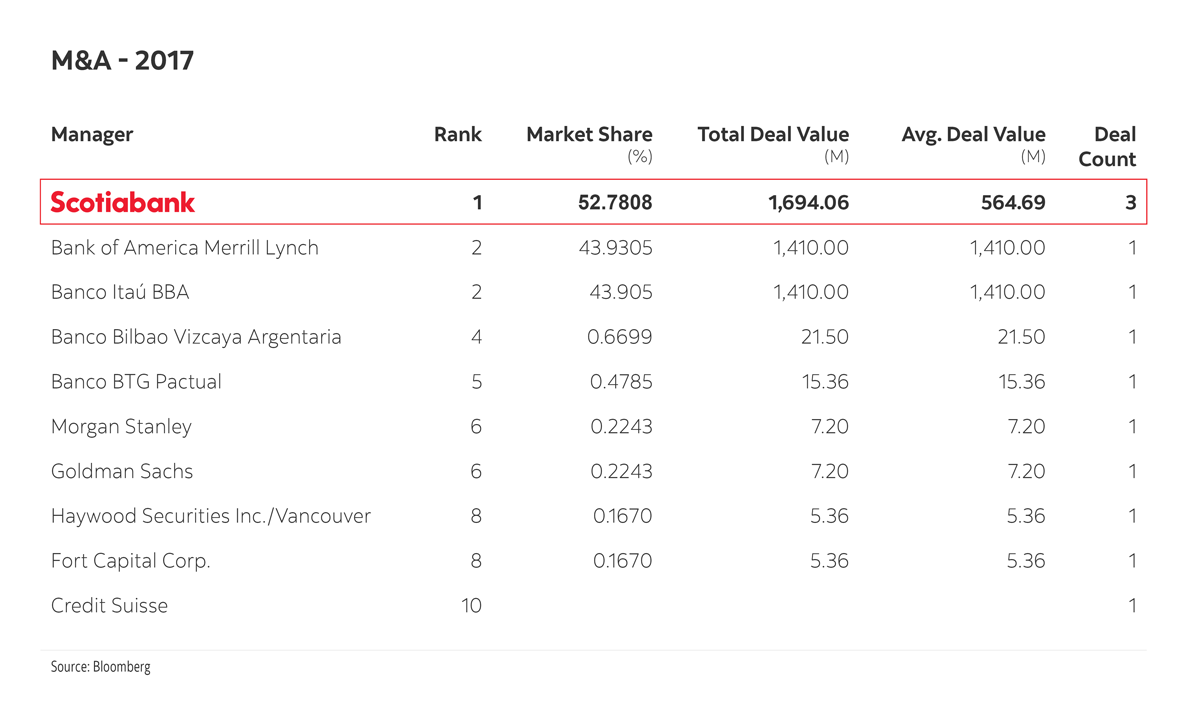Click Fort Capital Corp. manager name
Screen dimensions: 1186x721
pos(131,561)
